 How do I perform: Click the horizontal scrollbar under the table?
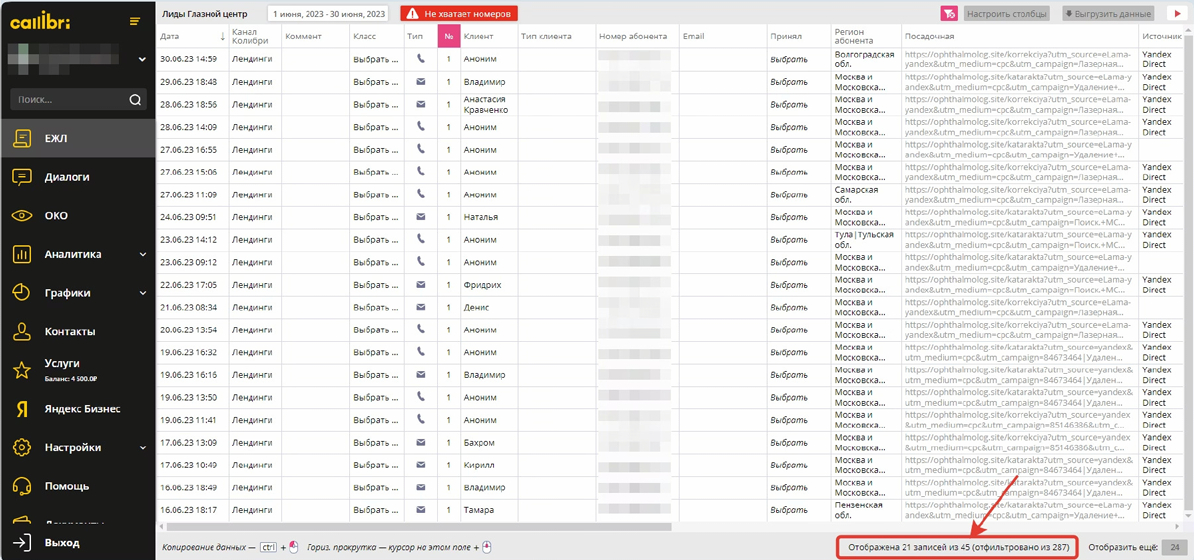419,526
